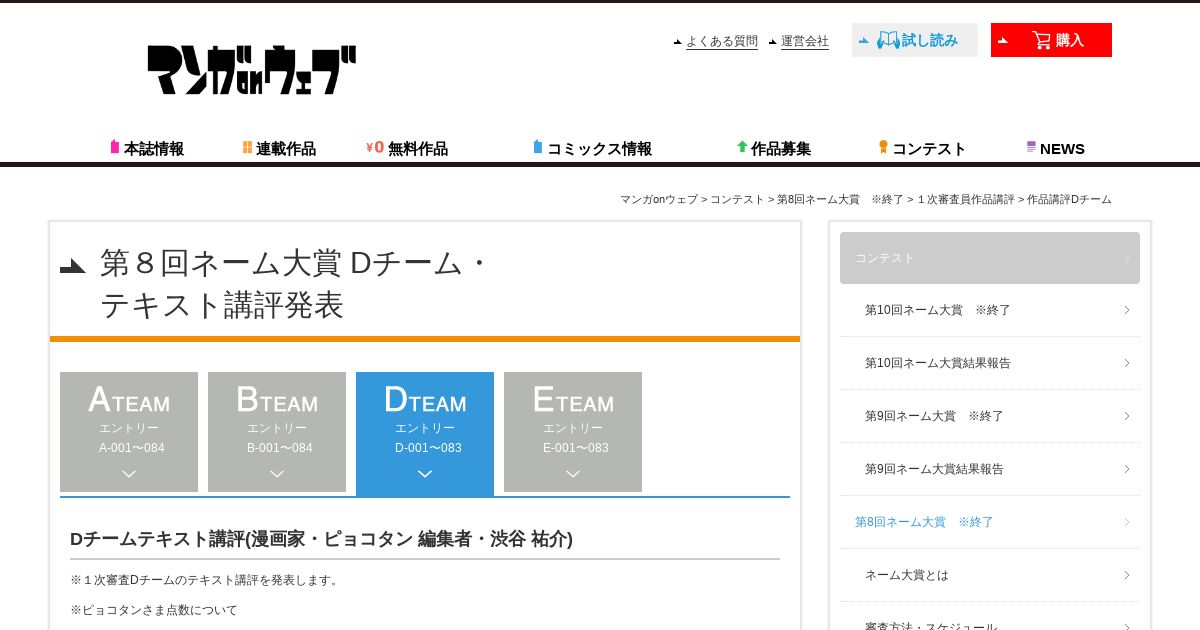Image resolution: width=1200 pixels, height=630 pixels.
Task: Click the green arrow icon beside 作品募集
Action: (x=742, y=147)
